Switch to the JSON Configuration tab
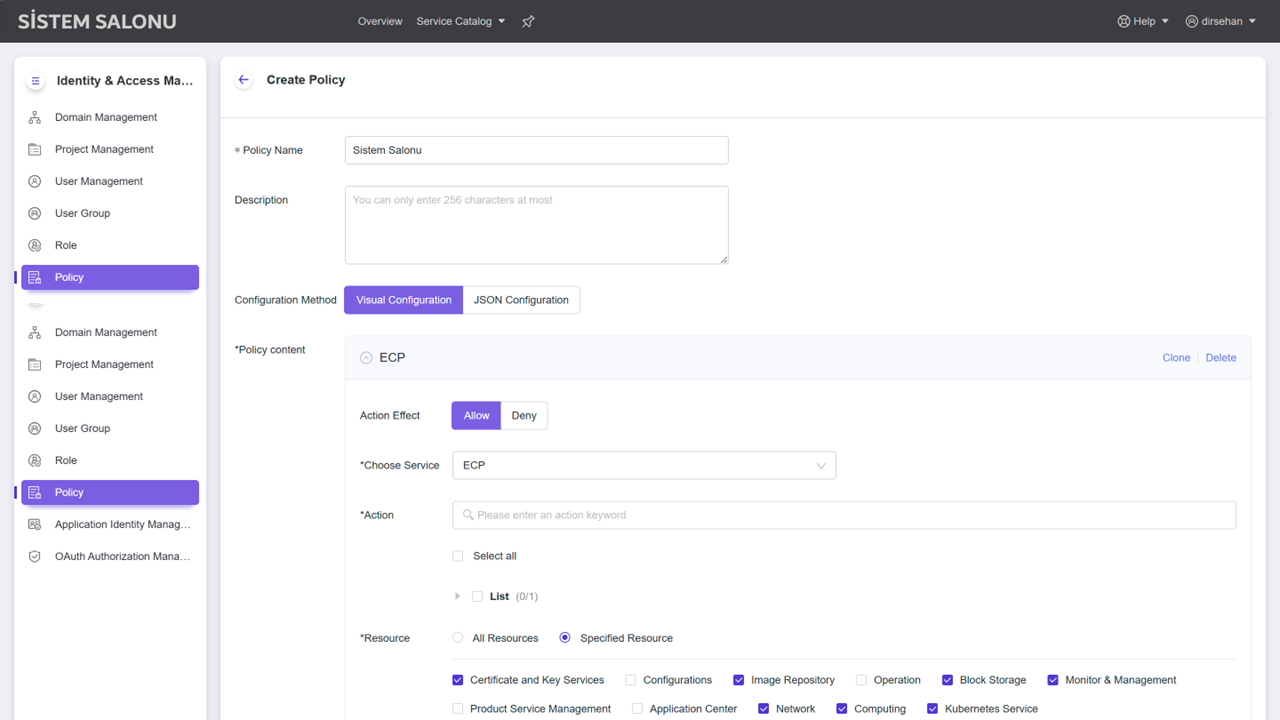 pyautogui.click(x=521, y=300)
